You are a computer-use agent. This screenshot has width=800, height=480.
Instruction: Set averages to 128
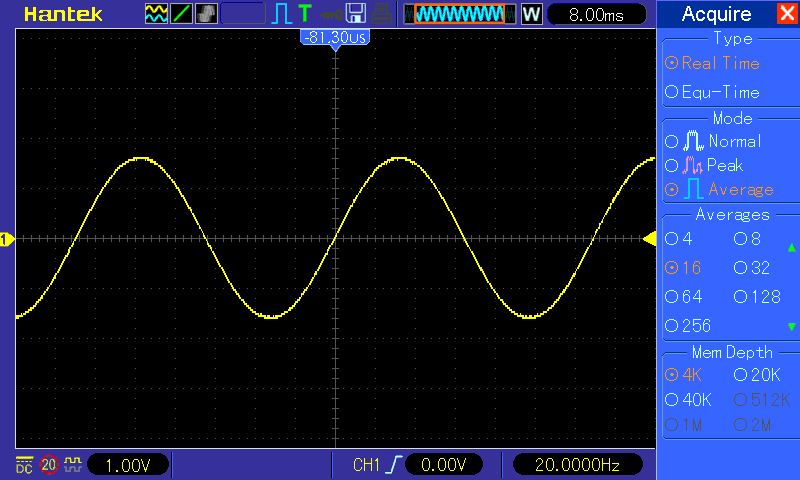pyautogui.click(x=758, y=297)
